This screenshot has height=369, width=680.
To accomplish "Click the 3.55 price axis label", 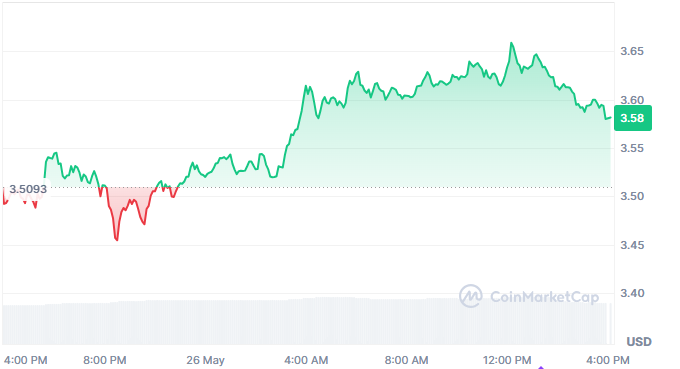I will (632, 148).
